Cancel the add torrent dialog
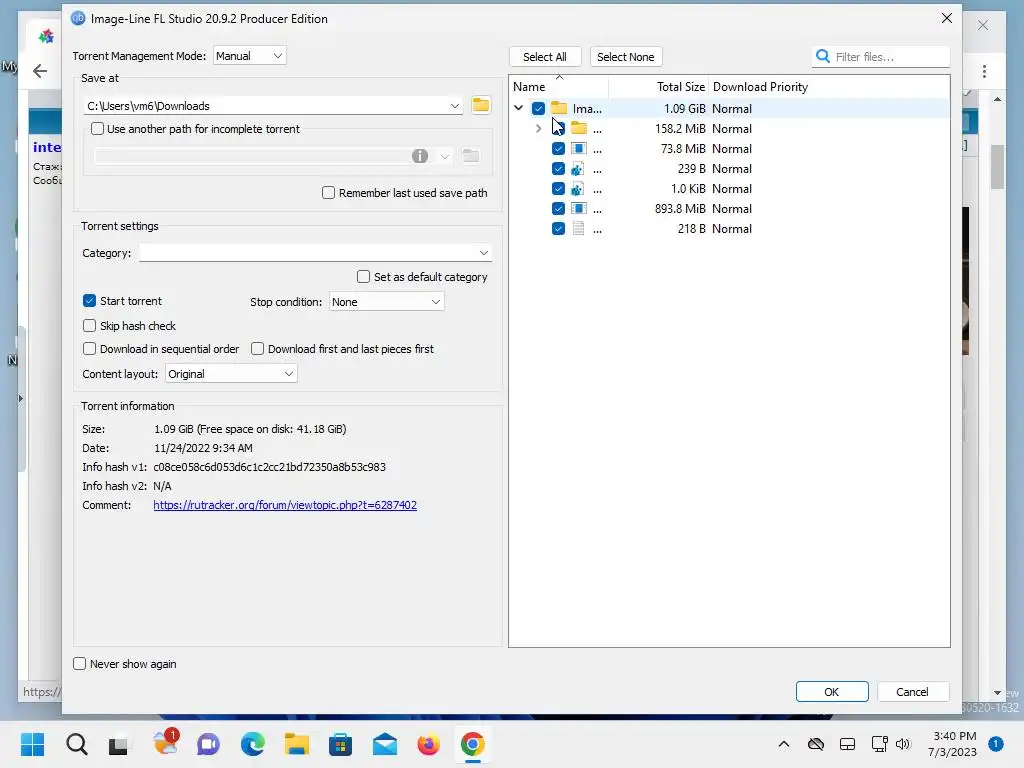This screenshot has width=1024, height=768. [912, 692]
